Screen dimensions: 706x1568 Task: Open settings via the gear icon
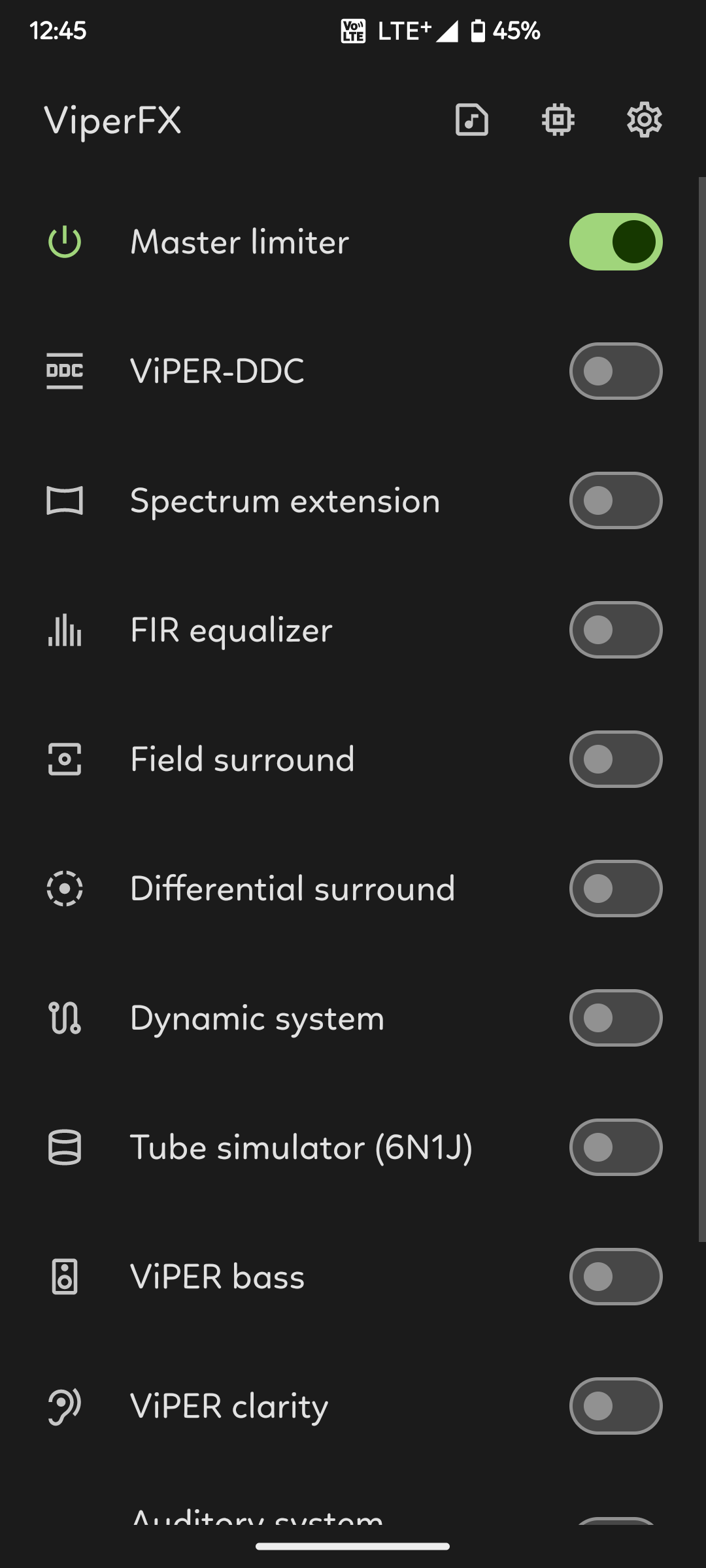coord(644,120)
